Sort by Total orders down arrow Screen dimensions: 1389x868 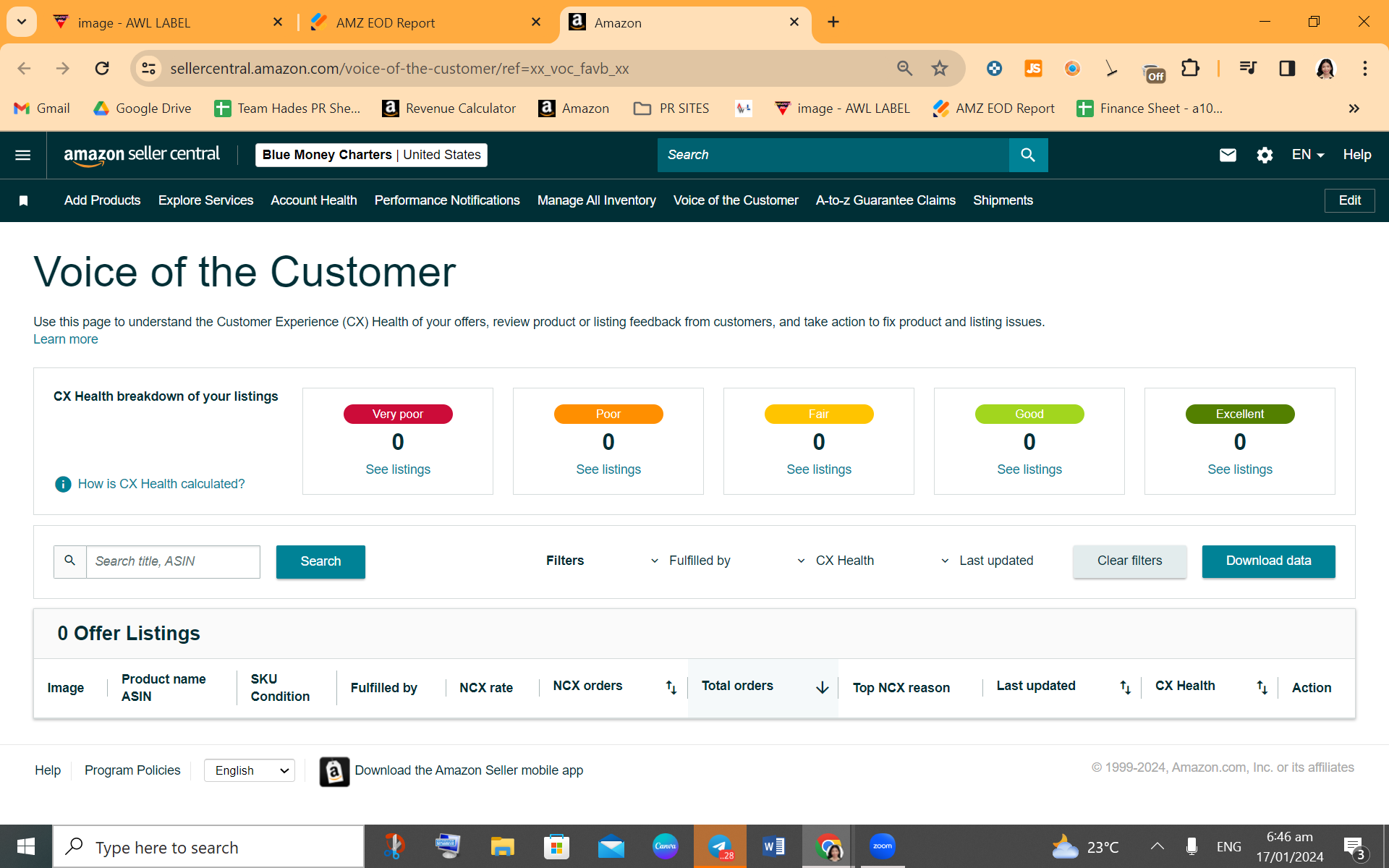823,687
